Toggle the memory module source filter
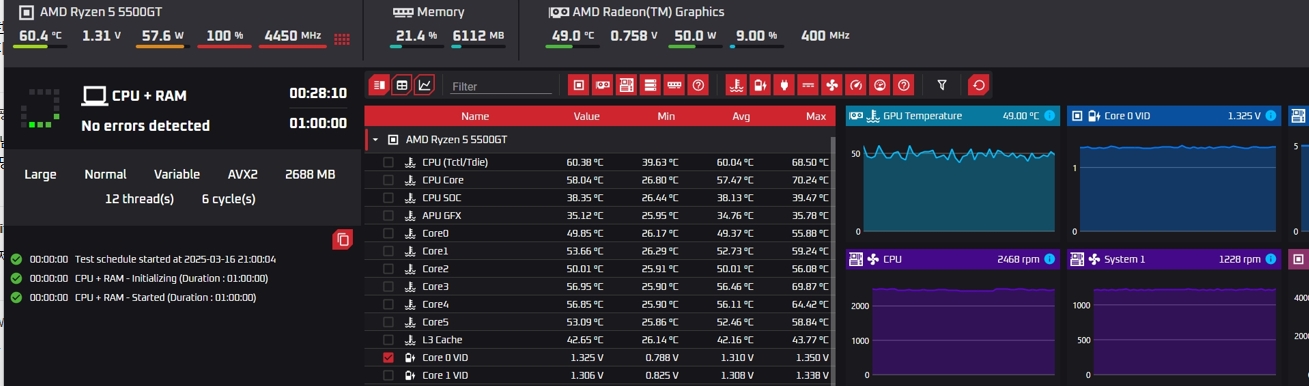The height and width of the screenshot is (386, 1309). 675,85
